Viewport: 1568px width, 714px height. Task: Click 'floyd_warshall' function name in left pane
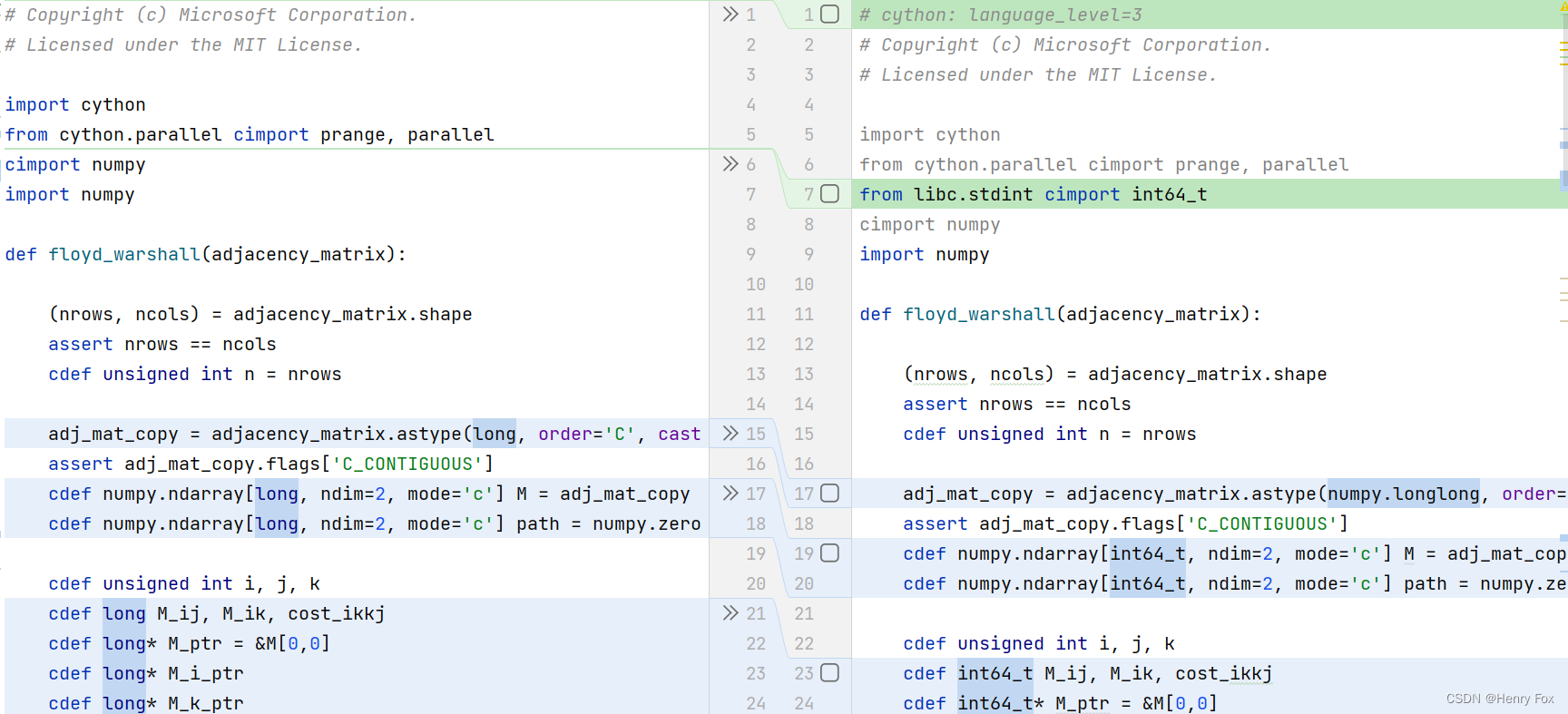(x=124, y=254)
